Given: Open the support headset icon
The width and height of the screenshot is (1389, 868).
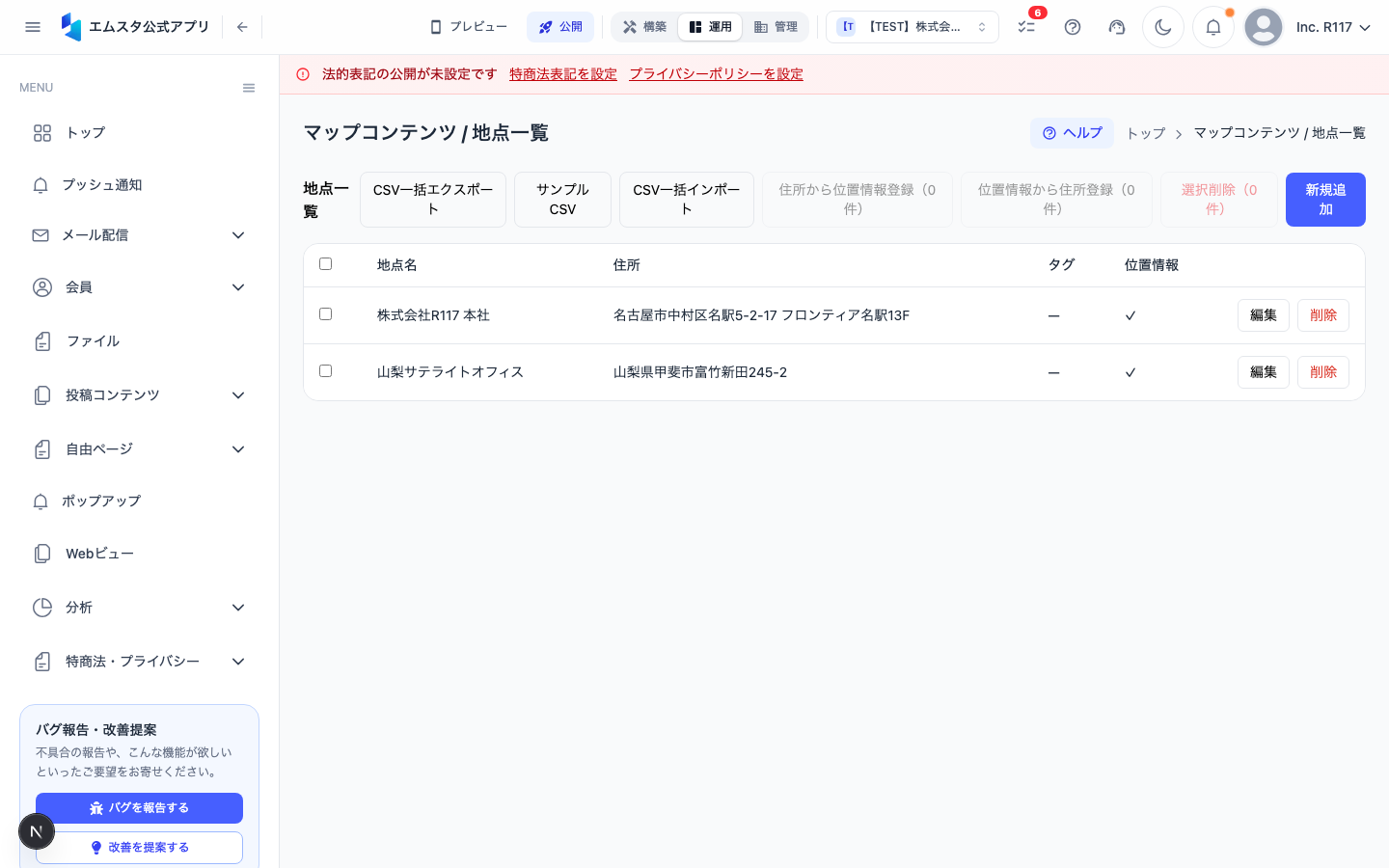Looking at the screenshot, I should 1117,27.
